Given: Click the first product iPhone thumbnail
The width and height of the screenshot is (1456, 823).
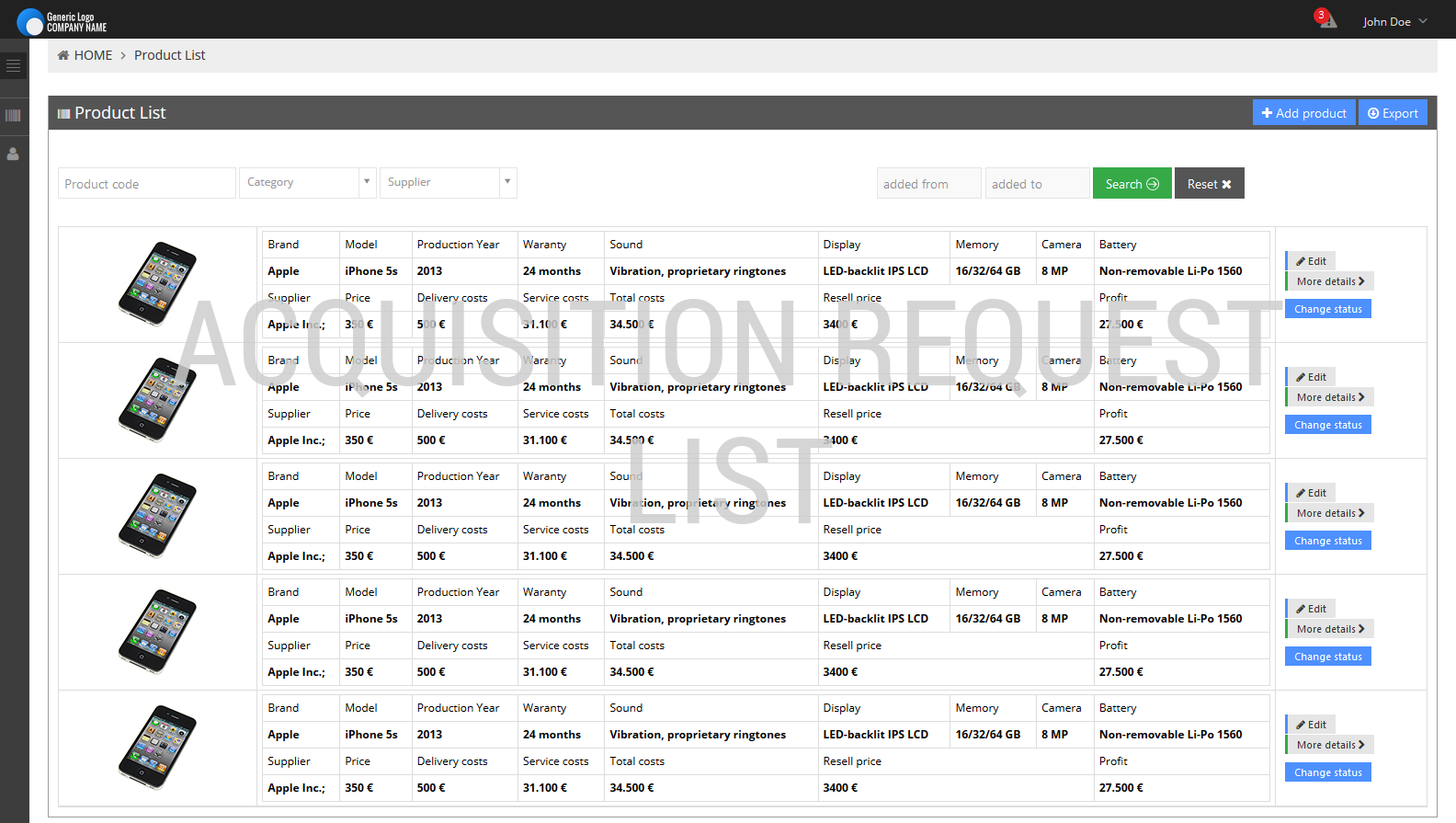Looking at the screenshot, I should (157, 284).
